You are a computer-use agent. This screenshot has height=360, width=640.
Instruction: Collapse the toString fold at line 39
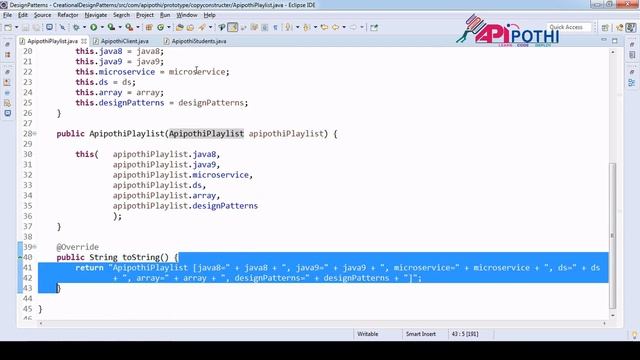coord(35,247)
